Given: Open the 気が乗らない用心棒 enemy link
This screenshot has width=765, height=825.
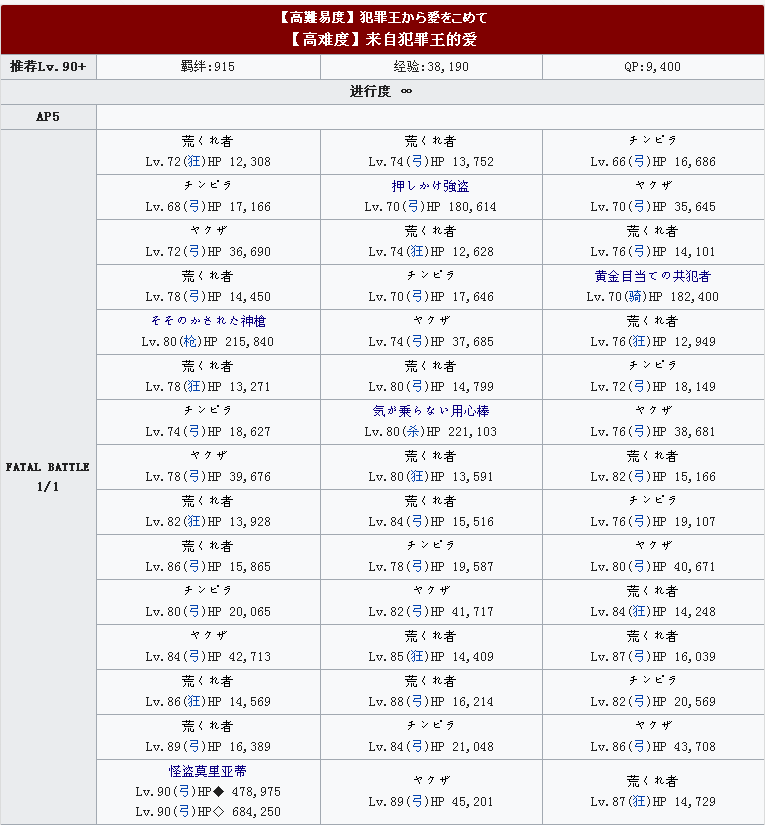Looking at the screenshot, I should 430,411.
